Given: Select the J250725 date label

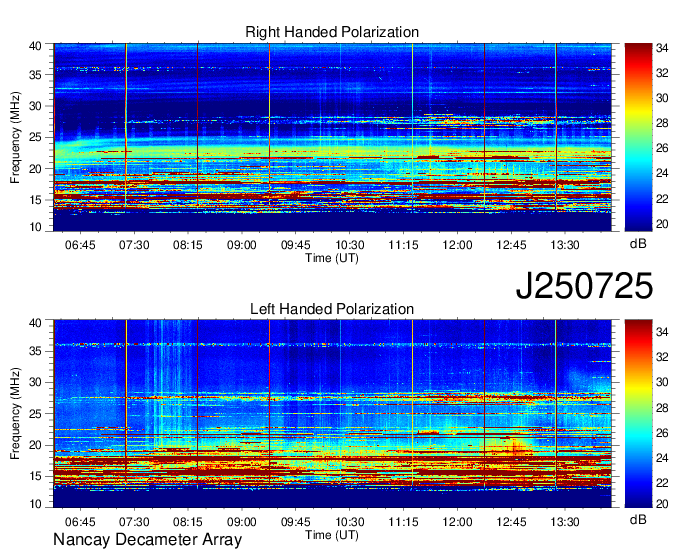Looking at the screenshot, I should click(584, 286).
